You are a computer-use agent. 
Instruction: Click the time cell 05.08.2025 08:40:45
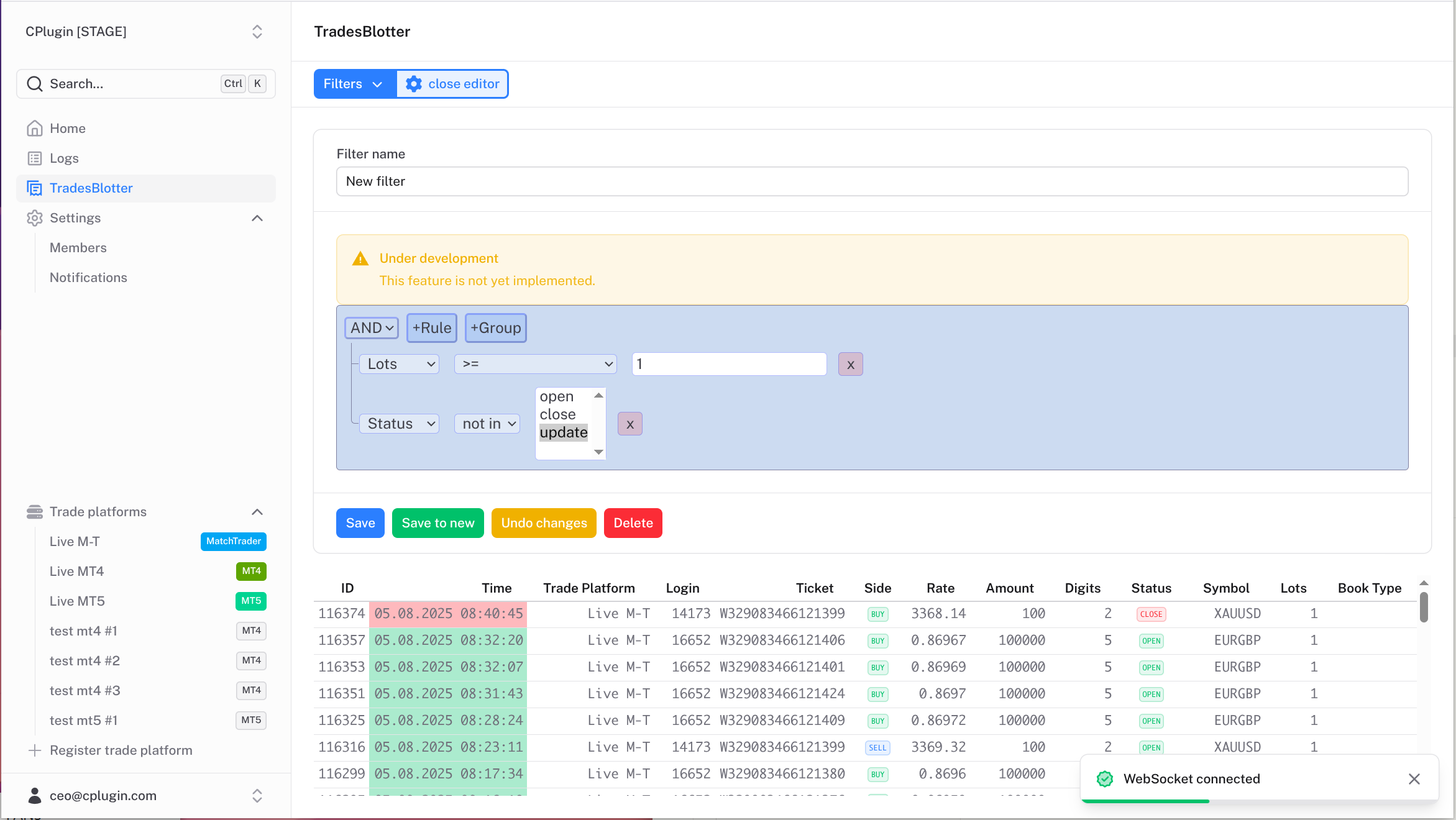point(448,614)
